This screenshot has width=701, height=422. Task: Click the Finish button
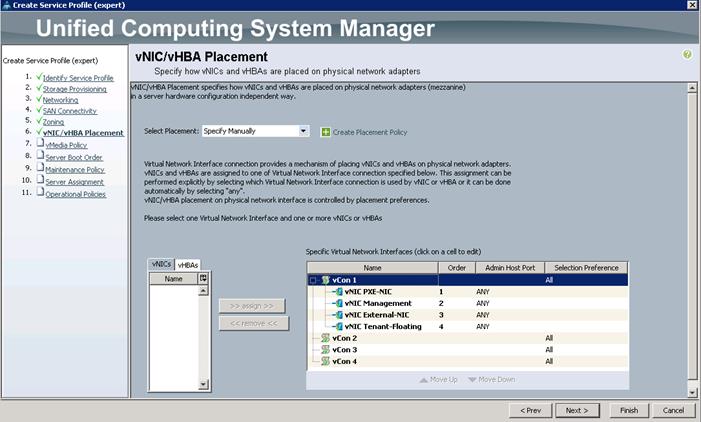coord(629,410)
